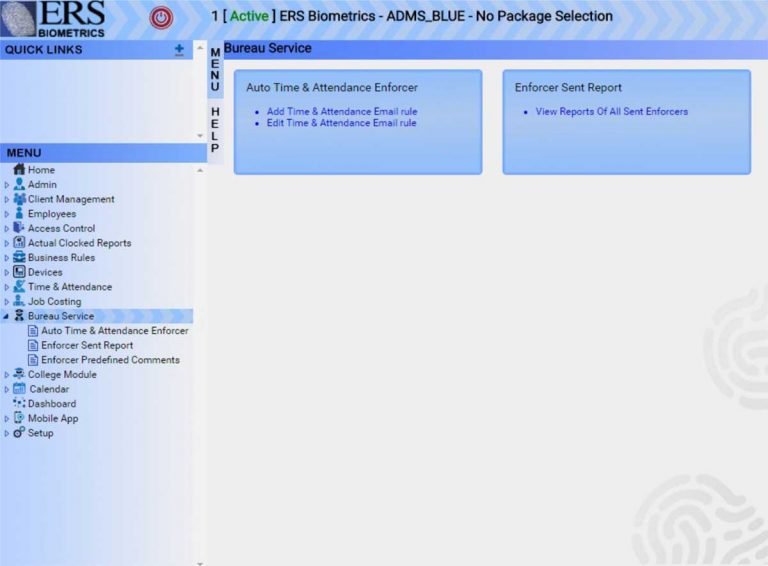Expand the College Module tree node
Screen dimensions: 768x566
(6, 375)
